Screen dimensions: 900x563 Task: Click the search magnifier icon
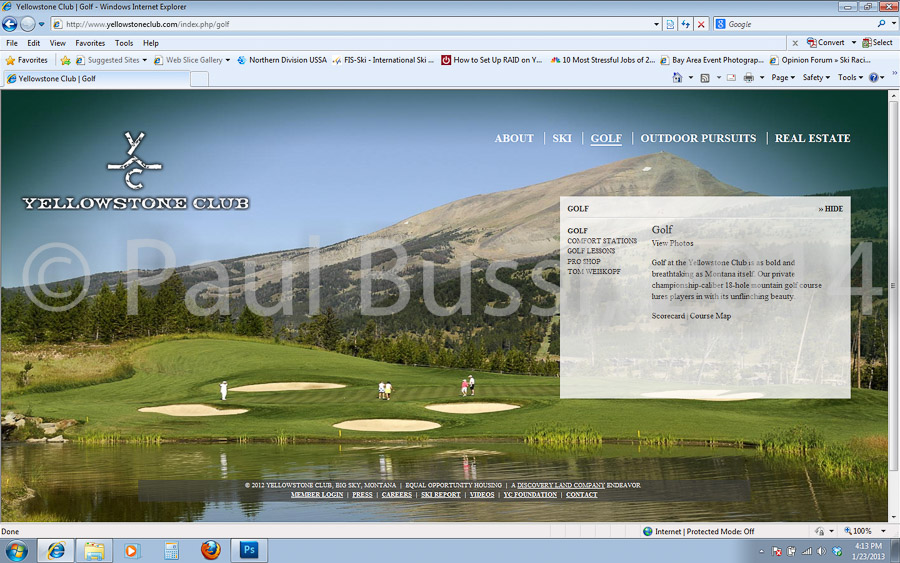click(x=881, y=24)
